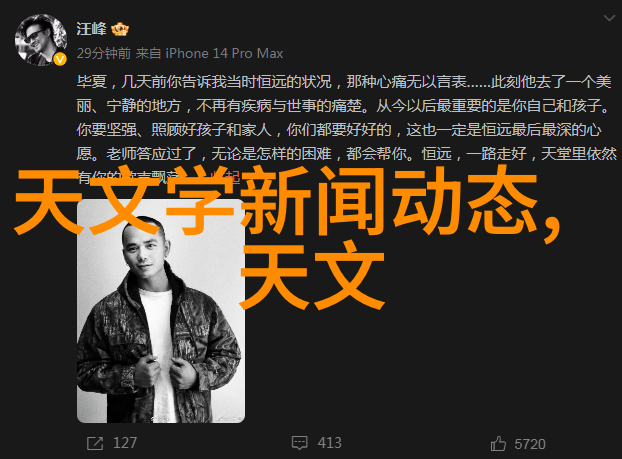
Task: Click the repost share icon
Action: tap(95, 443)
